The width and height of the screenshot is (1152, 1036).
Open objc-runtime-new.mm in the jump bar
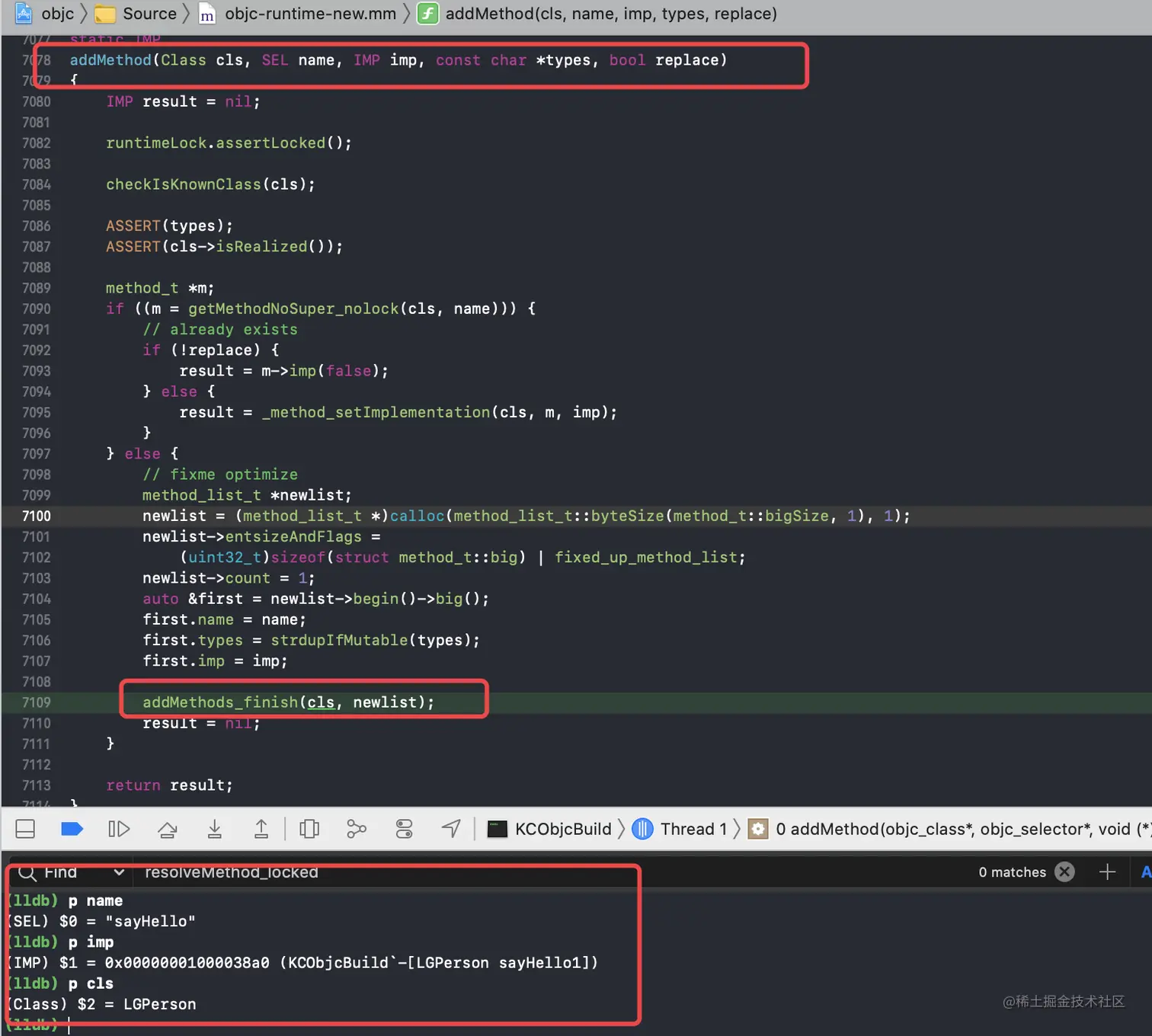coord(298,14)
